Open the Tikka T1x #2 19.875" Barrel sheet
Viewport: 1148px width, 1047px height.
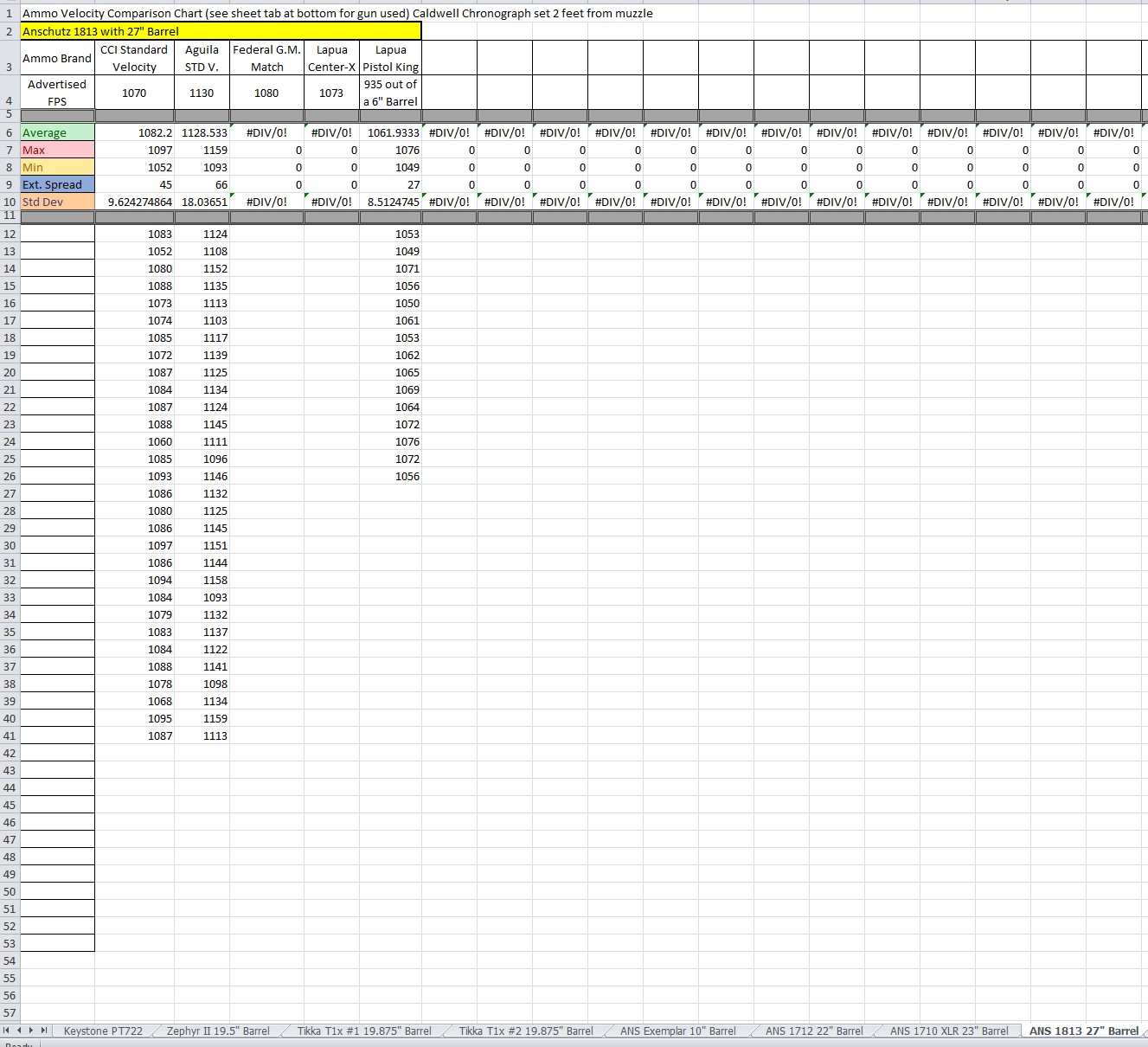click(x=526, y=1031)
